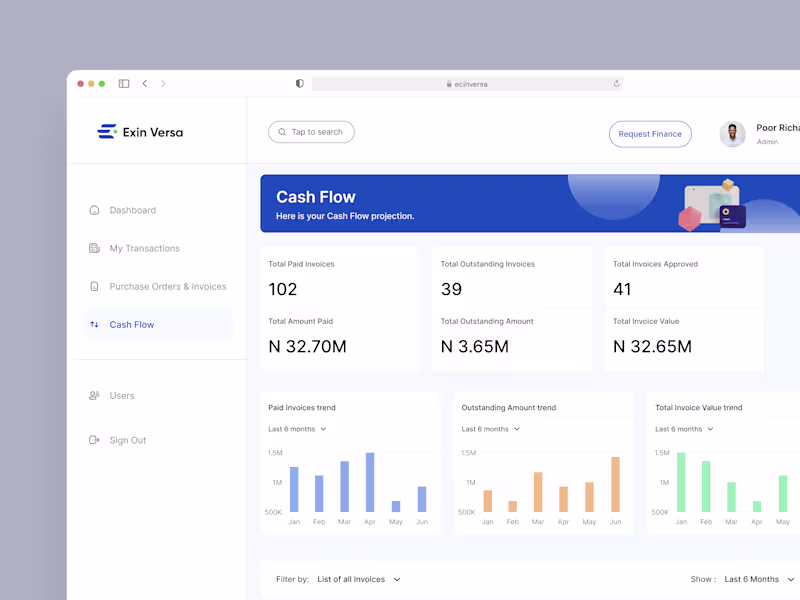The image size is (800, 600).
Task: Toggle the browser sidebar panel icon
Action: point(124,84)
